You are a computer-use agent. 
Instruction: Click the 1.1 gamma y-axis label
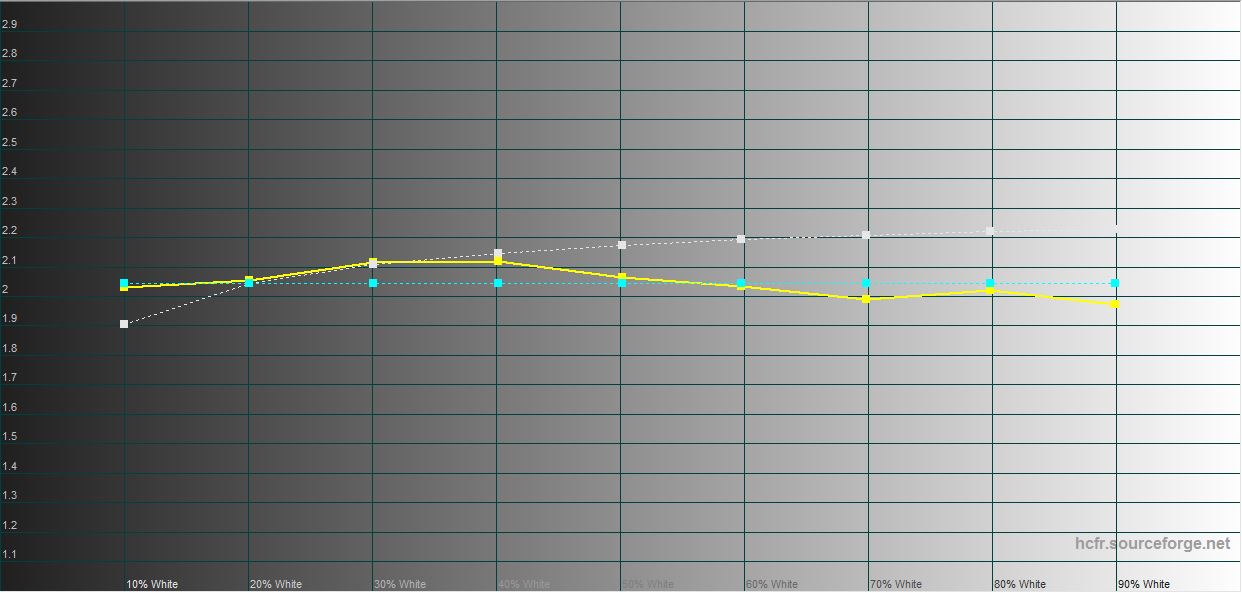click(9, 554)
